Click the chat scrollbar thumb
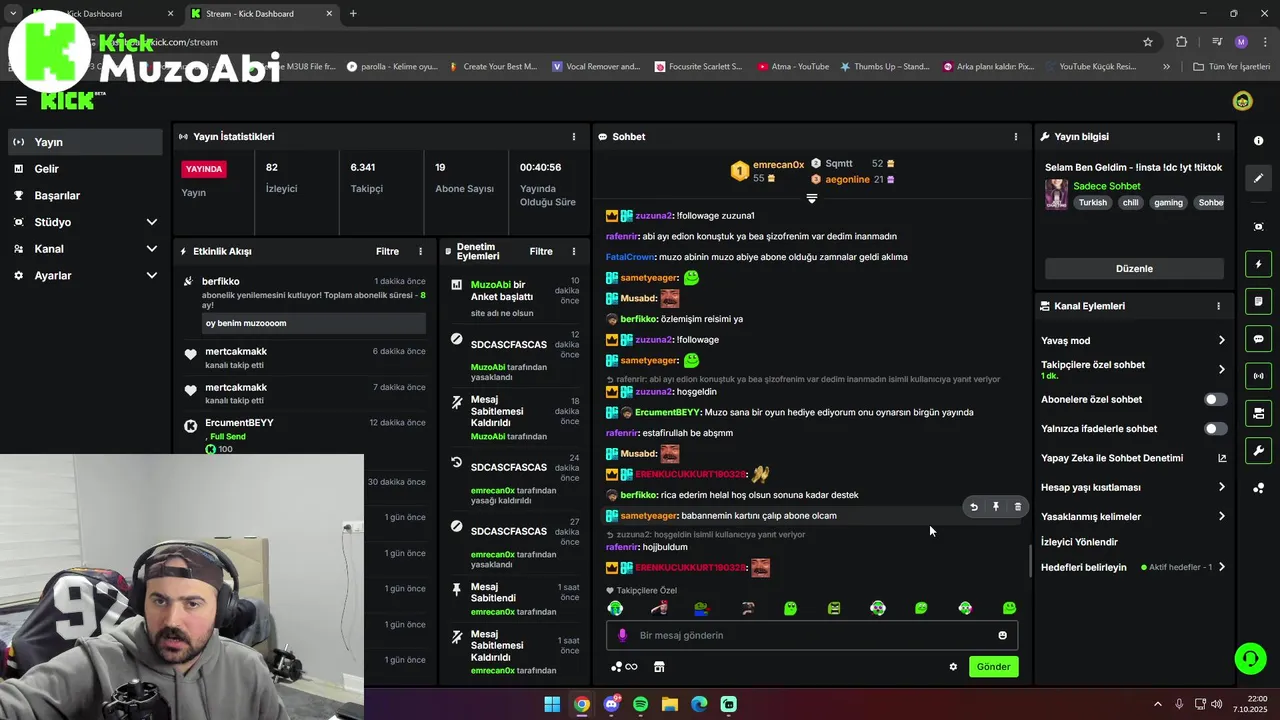Viewport: 1280px width, 720px height. click(1030, 561)
